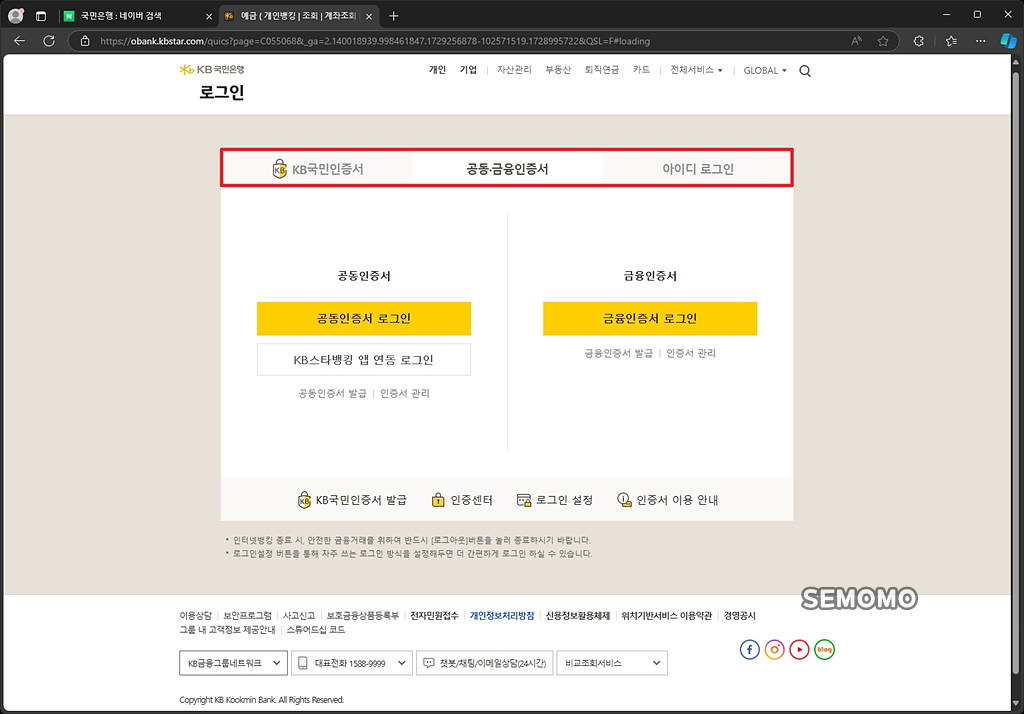The height and width of the screenshot is (714, 1024).
Task: Open a new tab with the plus icon
Action: 393,16
